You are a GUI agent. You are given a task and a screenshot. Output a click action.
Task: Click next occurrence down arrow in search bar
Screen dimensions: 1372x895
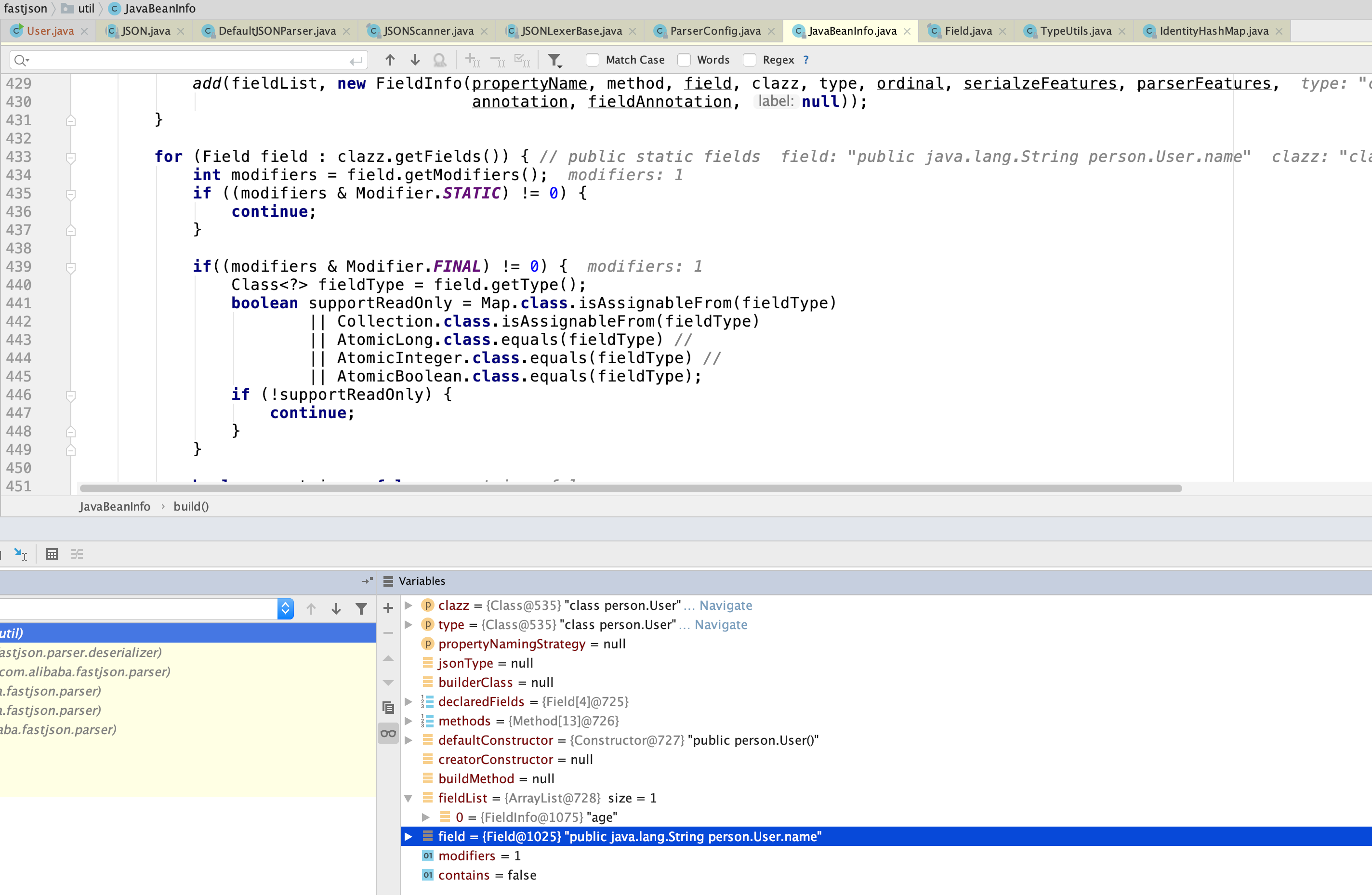[414, 60]
